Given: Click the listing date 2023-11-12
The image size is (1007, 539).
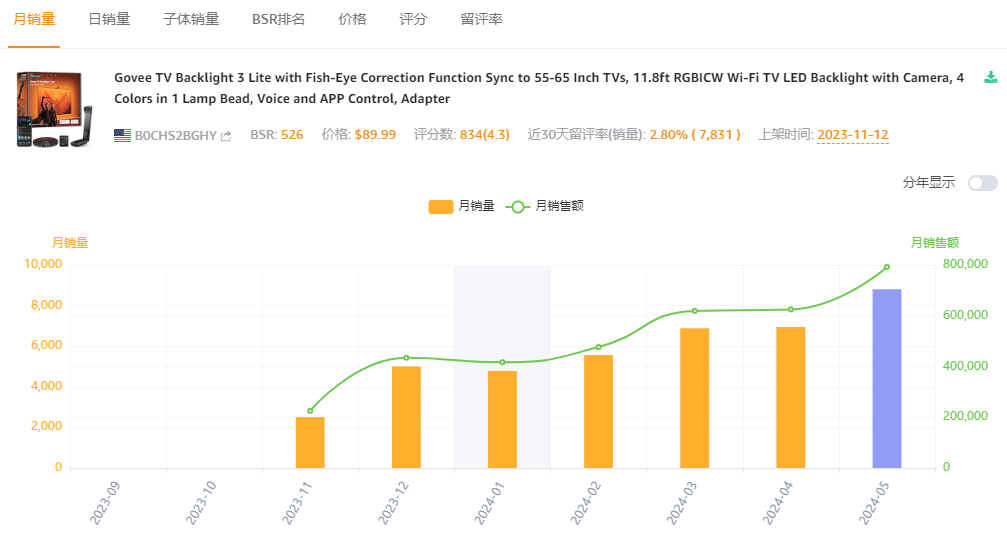Looking at the screenshot, I should click(853, 135).
